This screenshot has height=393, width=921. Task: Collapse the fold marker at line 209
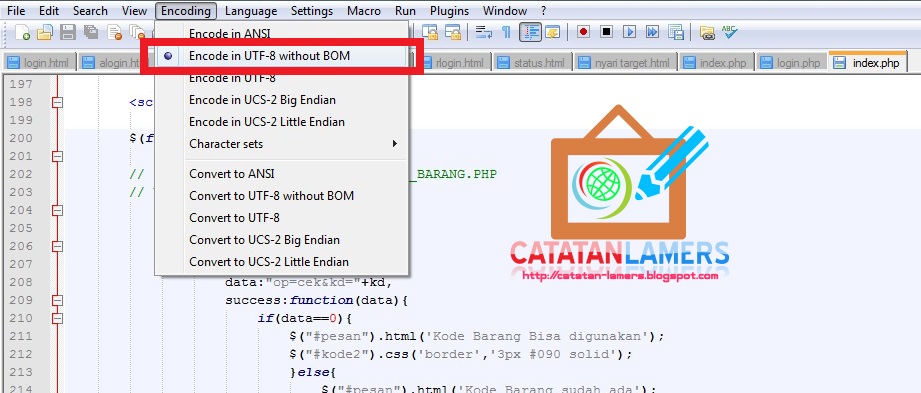point(57,300)
